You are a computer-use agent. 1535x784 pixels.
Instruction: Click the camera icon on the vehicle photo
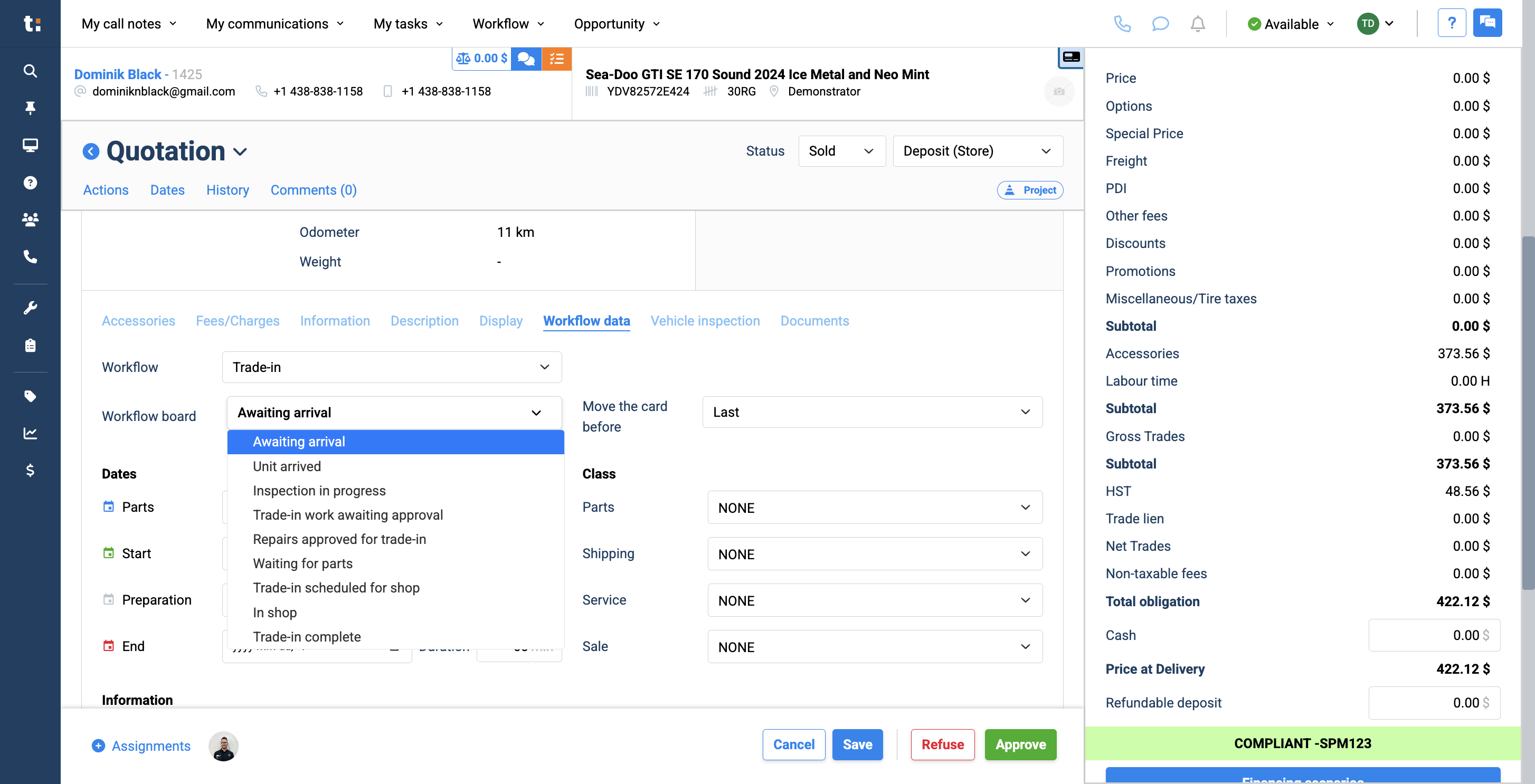click(x=1059, y=91)
